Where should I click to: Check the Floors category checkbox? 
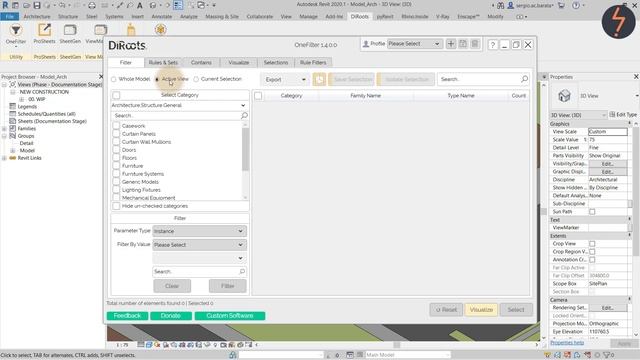pos(116,158)
